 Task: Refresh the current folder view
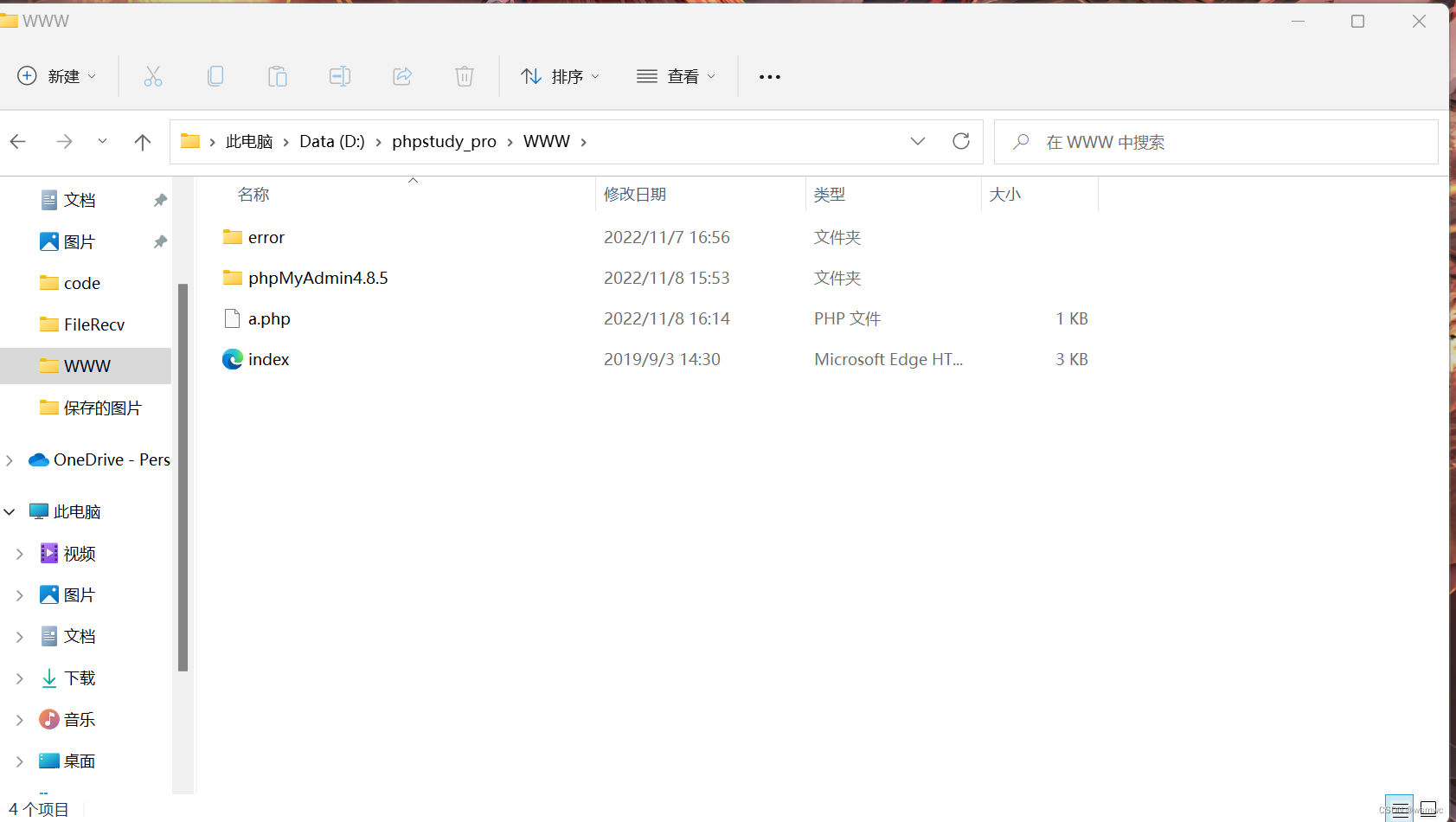pos(961,141)
